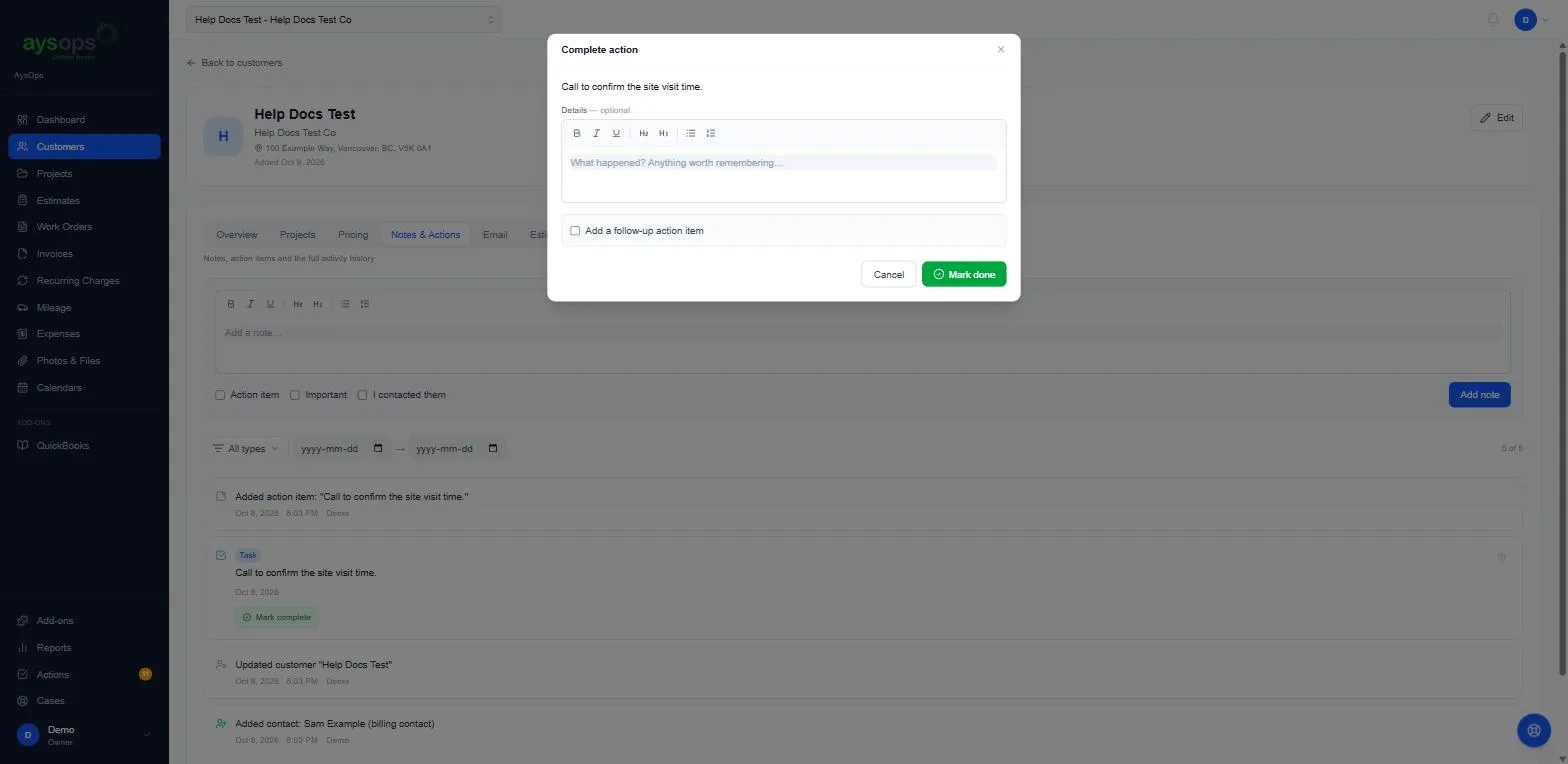Toggle Italic in Complete action details toolbar
1568x764 pixels.
click(x=596, y=133)
